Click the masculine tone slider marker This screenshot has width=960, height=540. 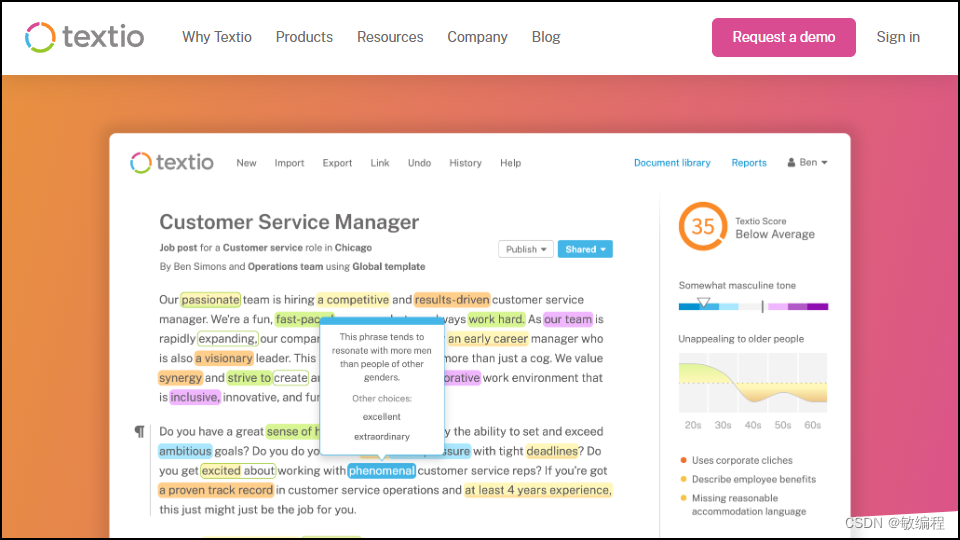coord(703,302)
